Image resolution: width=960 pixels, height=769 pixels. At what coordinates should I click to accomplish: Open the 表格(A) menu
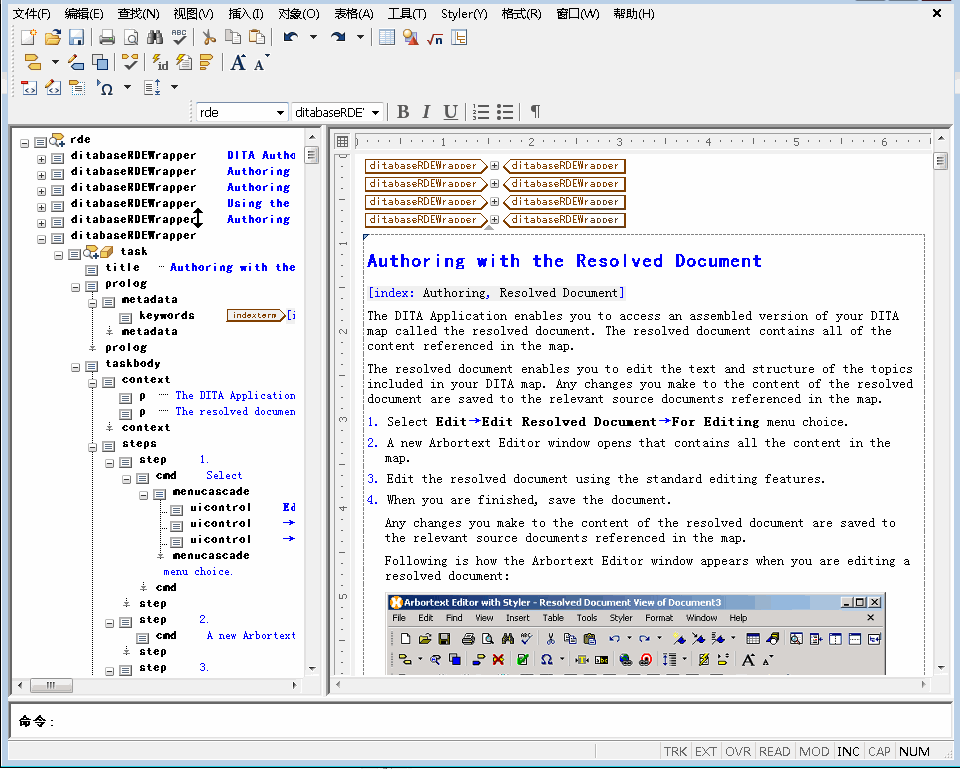point(354,13)
